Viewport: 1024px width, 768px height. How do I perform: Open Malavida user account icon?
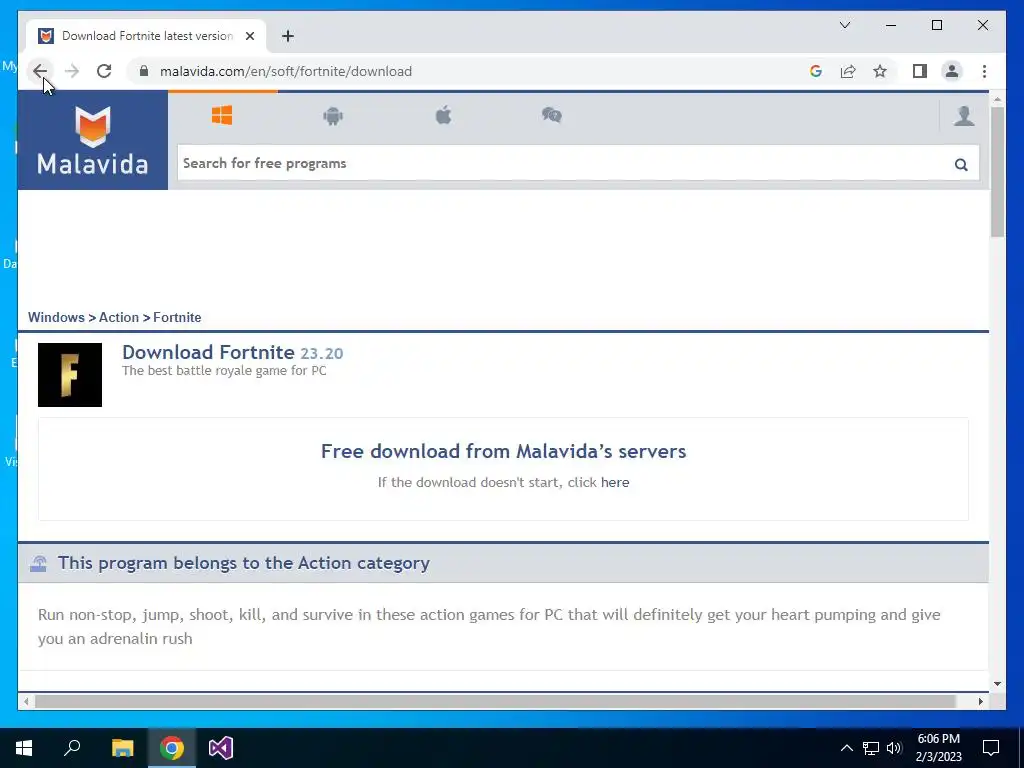click(x=964, y=116)
